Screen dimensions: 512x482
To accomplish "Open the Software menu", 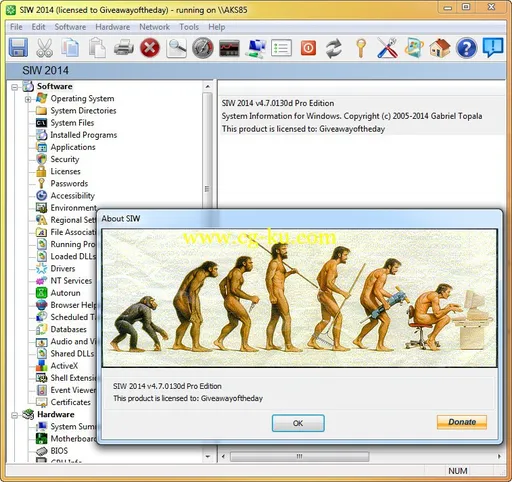I will click(70, 27).
